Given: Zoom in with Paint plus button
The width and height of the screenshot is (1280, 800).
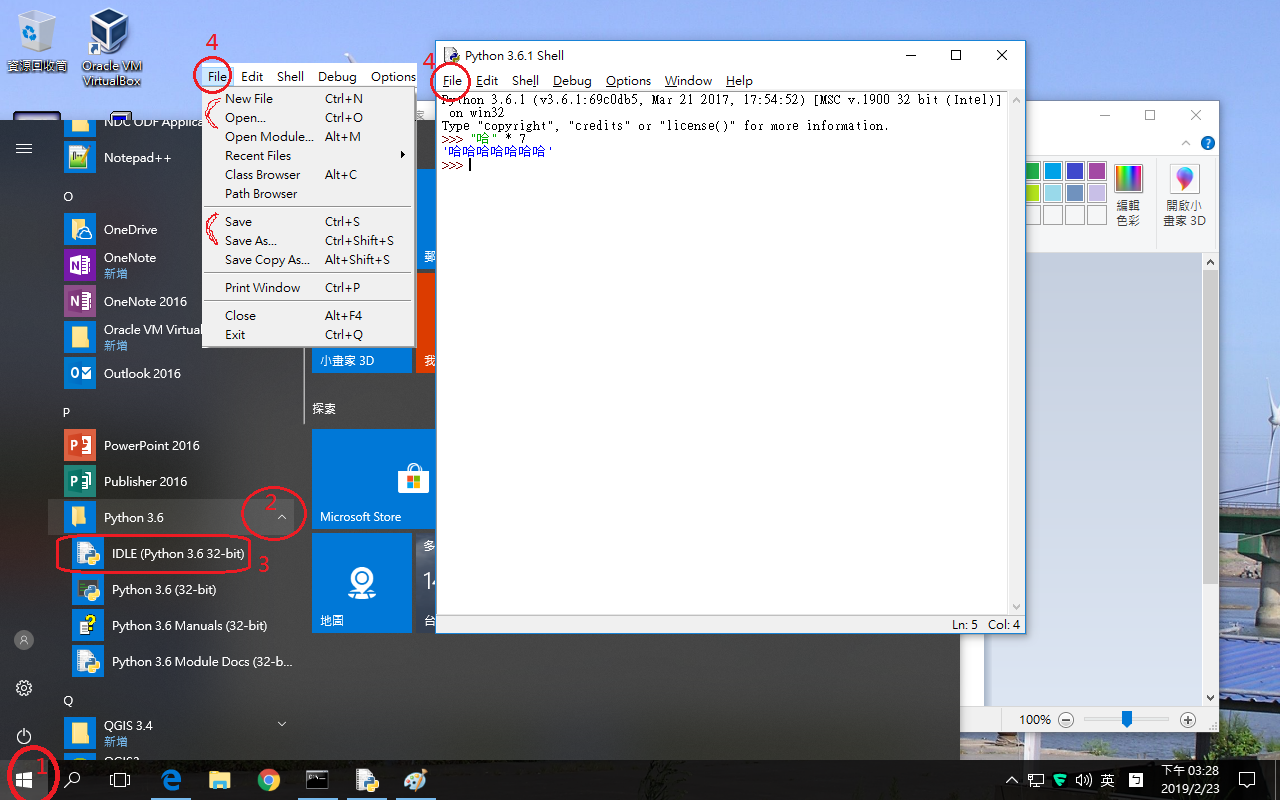Looking at the screenshot, I should pos(1188,720).
